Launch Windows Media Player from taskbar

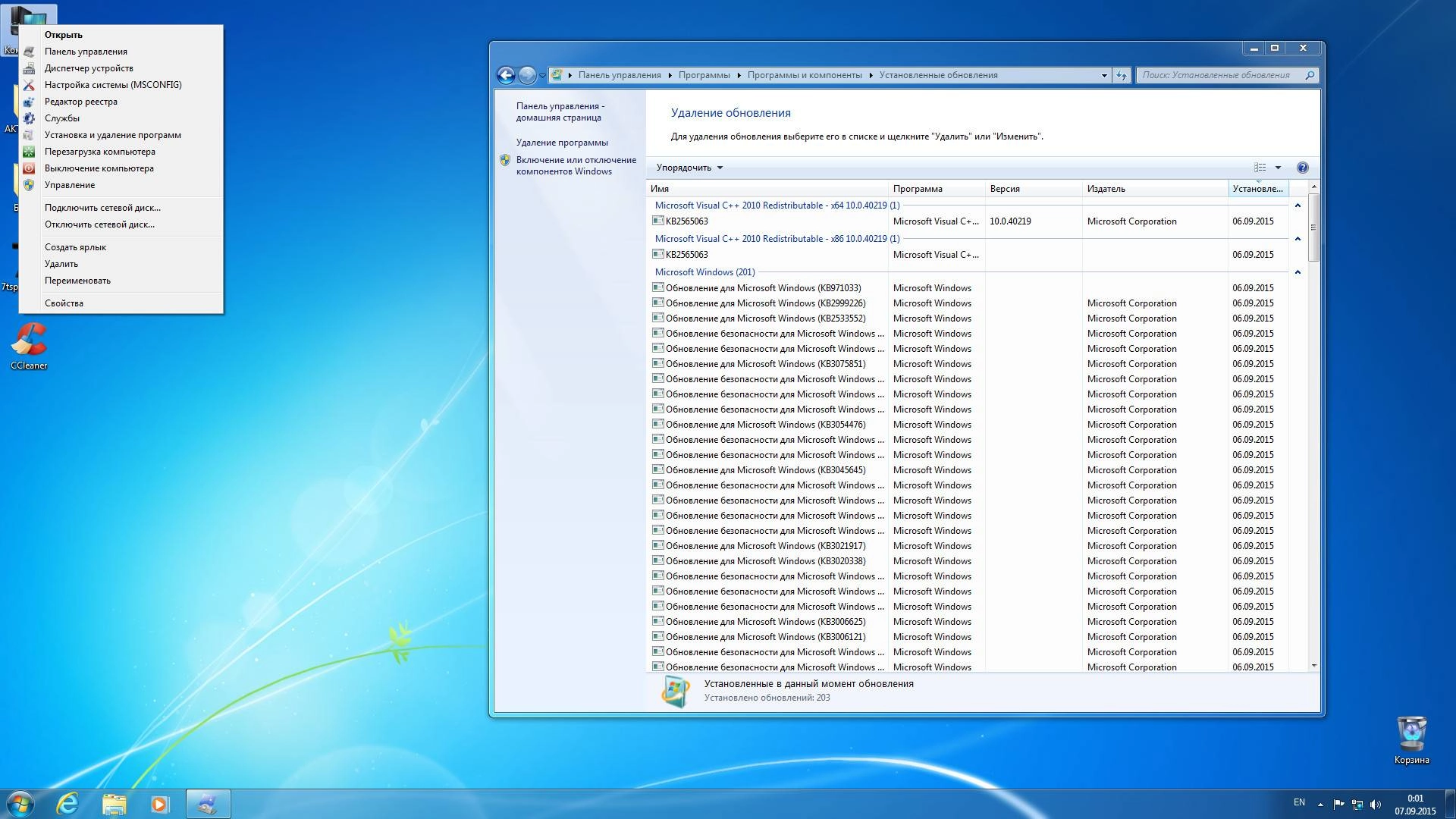coord(159,804)
